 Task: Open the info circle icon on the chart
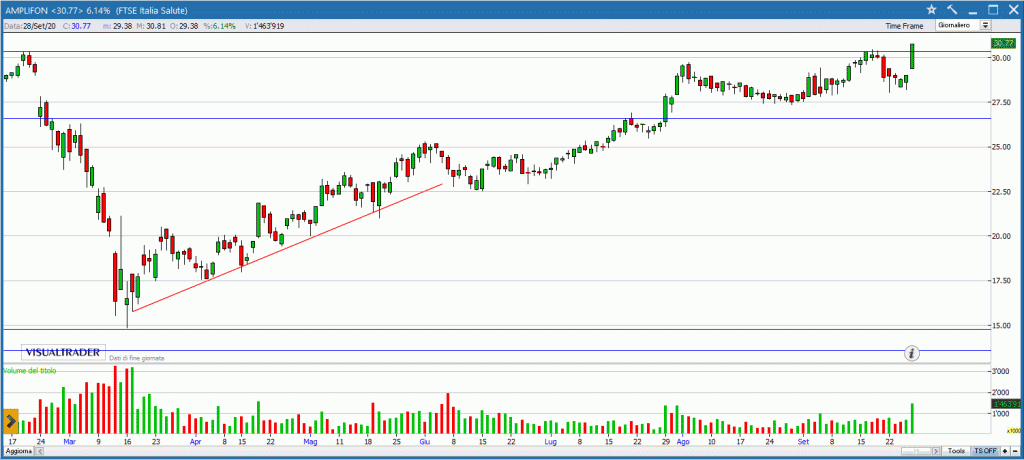[912, 354]
